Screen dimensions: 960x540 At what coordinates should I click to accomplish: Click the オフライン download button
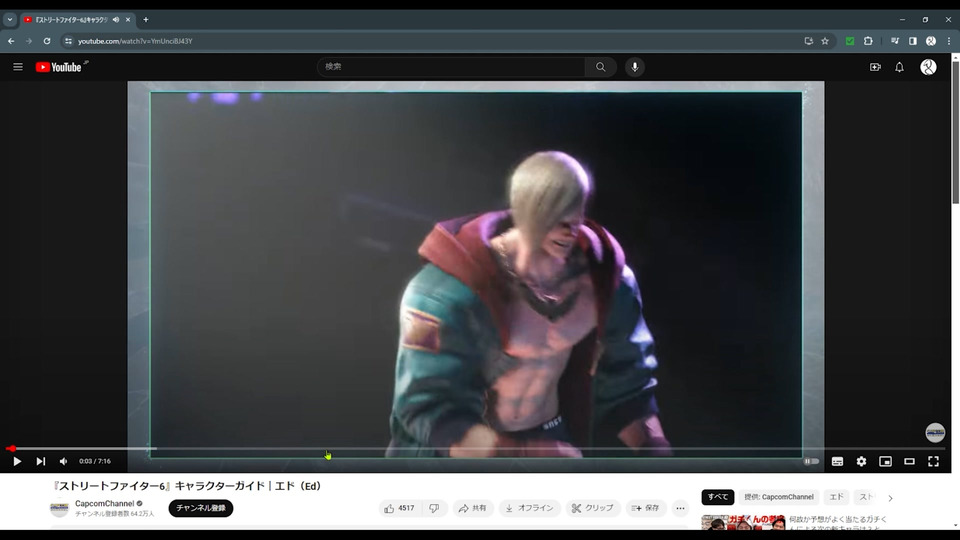tap(530, 508)
